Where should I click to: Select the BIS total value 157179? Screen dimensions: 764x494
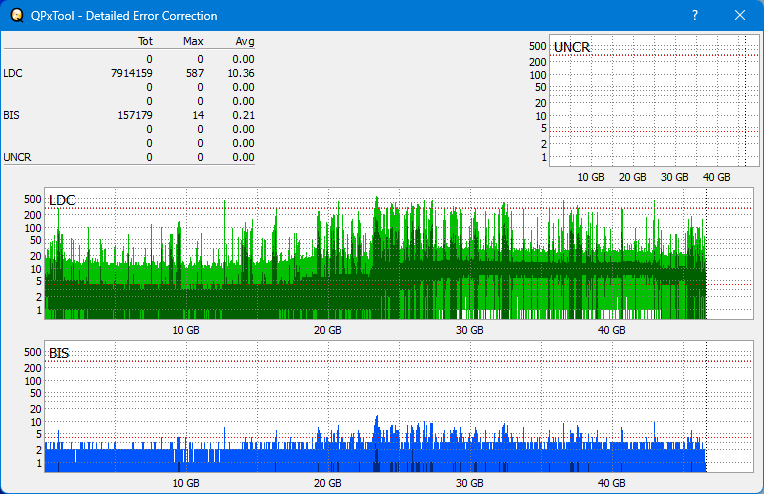[135, 115]
